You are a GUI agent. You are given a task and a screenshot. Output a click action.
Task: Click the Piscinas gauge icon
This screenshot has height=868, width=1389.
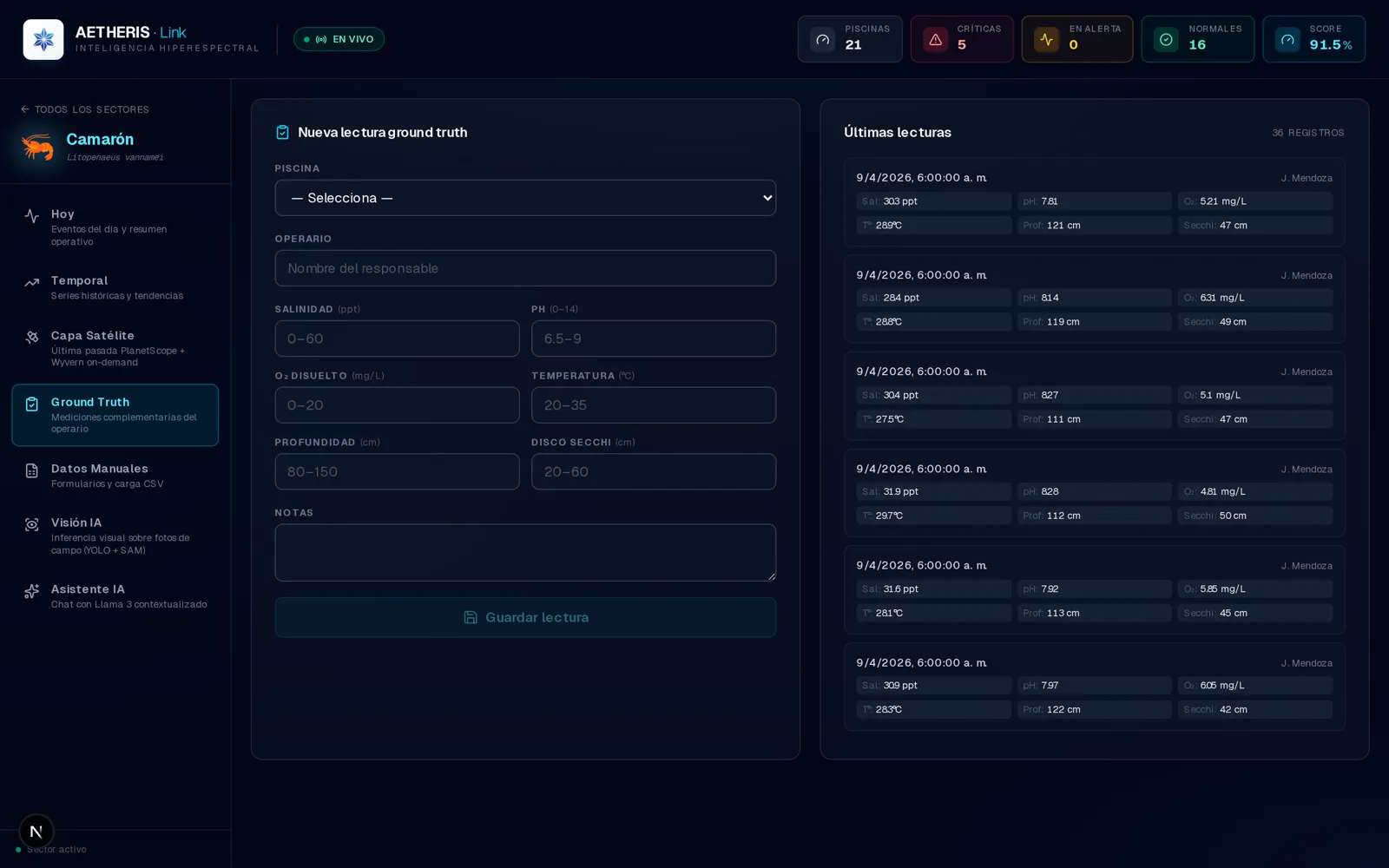coord(822,39)
